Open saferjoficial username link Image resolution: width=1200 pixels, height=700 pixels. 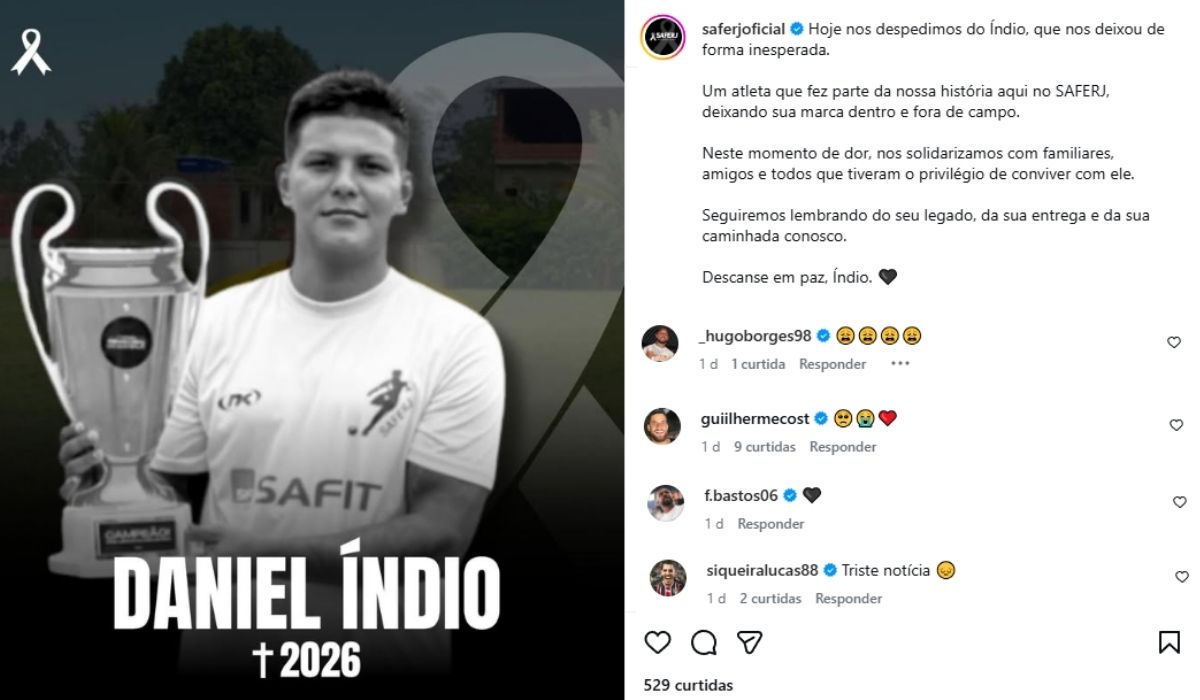click(744, 29)
